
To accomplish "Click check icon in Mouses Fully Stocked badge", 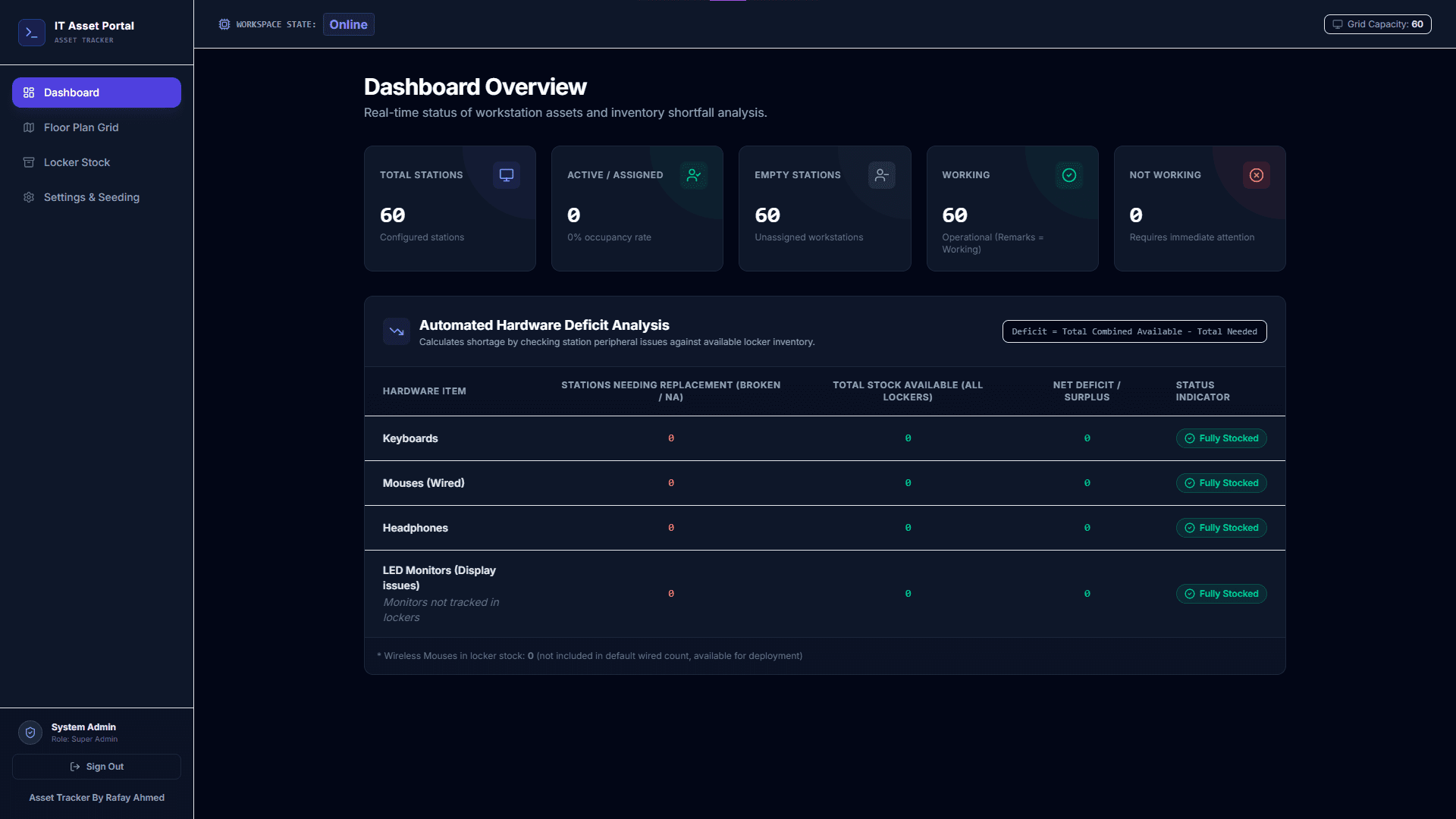I will point(1190,483).
